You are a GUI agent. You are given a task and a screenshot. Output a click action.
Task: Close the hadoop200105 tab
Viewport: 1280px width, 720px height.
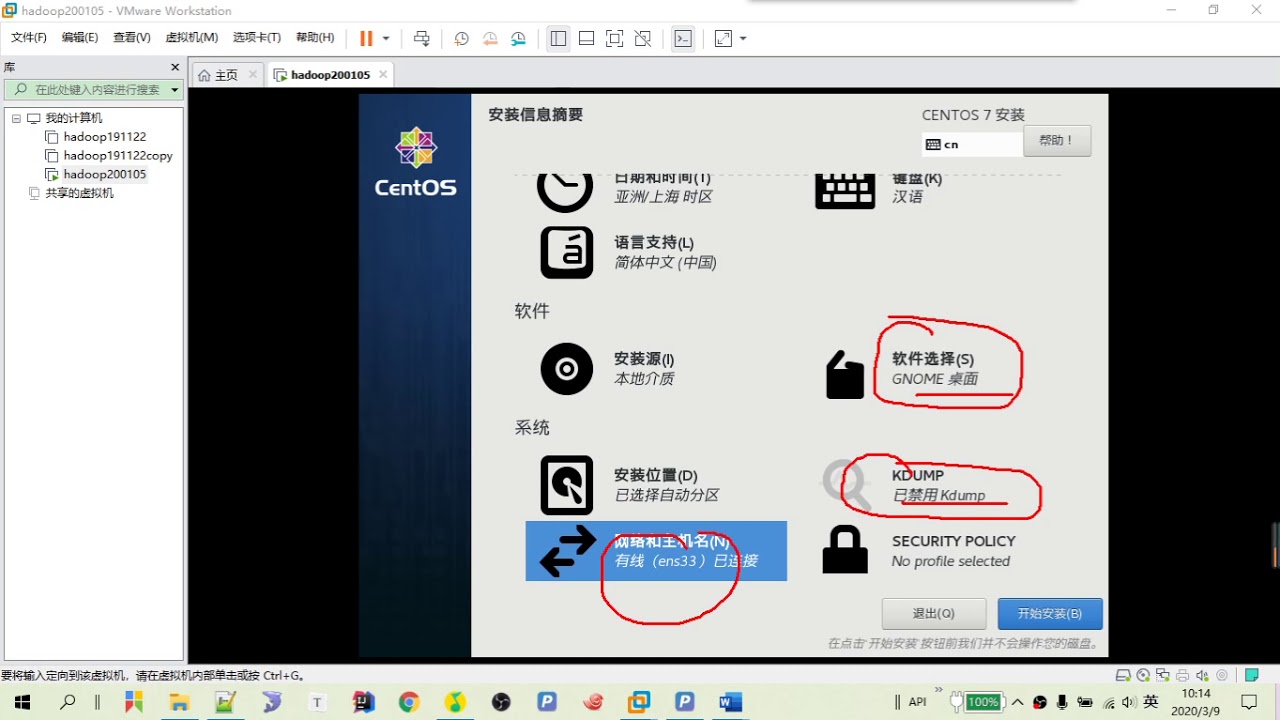pos(382,74)
